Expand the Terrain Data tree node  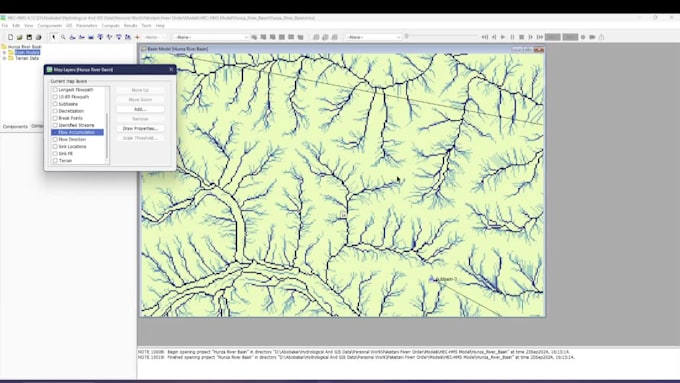(4, 58)
